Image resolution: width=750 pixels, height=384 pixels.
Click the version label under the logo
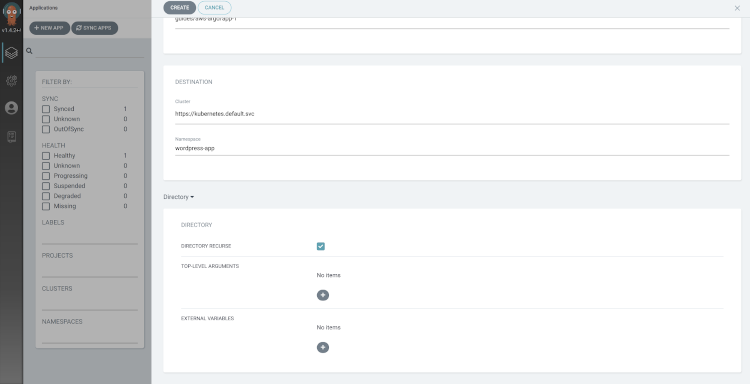pos(11,30)
